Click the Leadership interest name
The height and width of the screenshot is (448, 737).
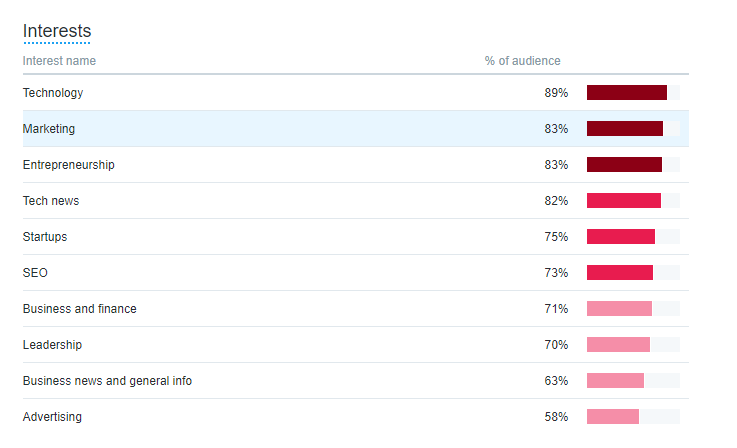point(52,345)
